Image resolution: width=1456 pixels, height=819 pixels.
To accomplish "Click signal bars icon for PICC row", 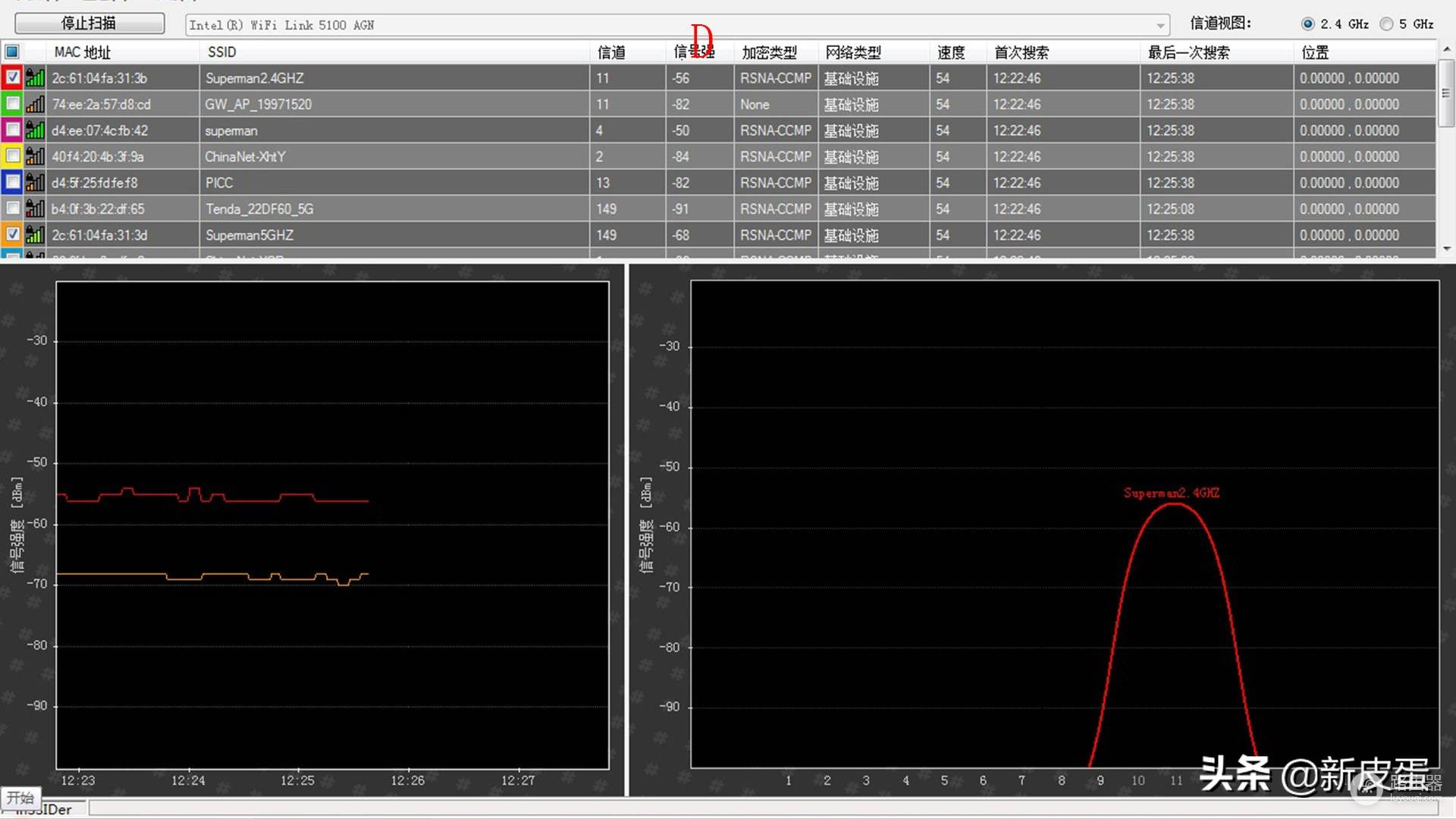I will tap(35, 182).
